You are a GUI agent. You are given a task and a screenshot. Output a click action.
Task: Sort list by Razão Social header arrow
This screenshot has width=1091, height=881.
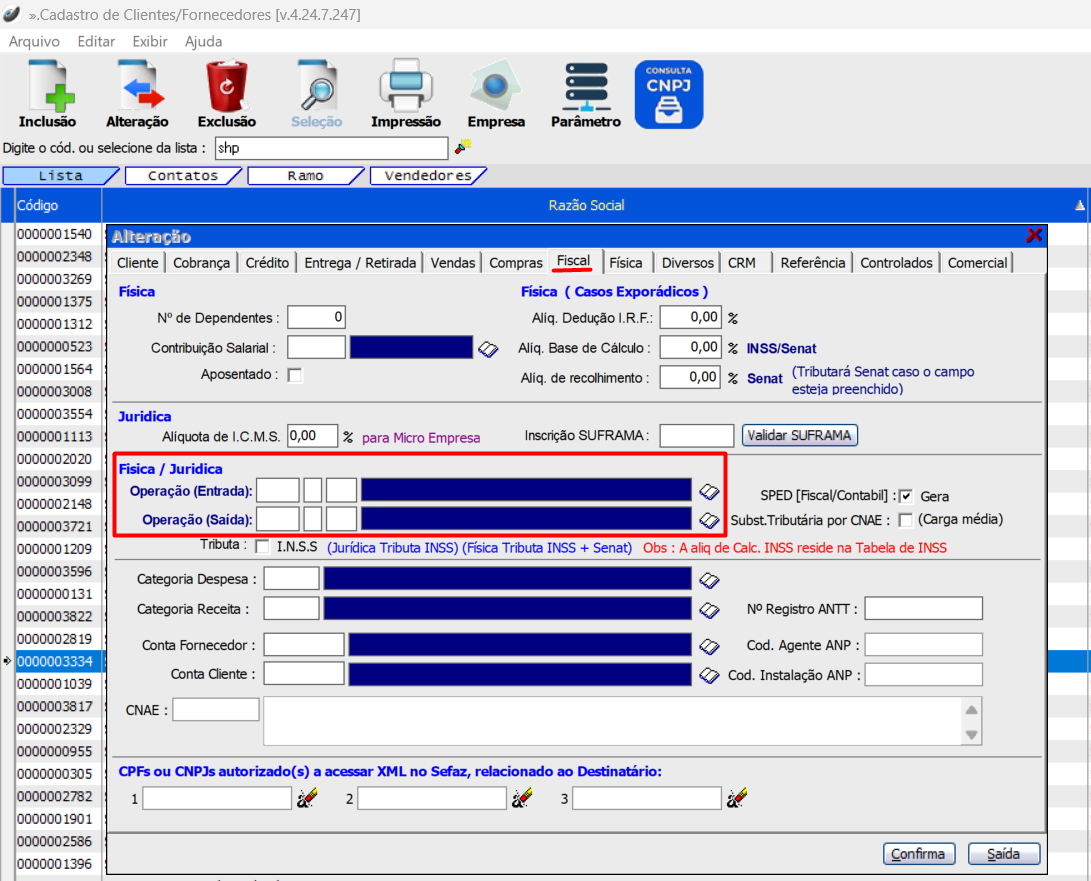point(1079,205)
